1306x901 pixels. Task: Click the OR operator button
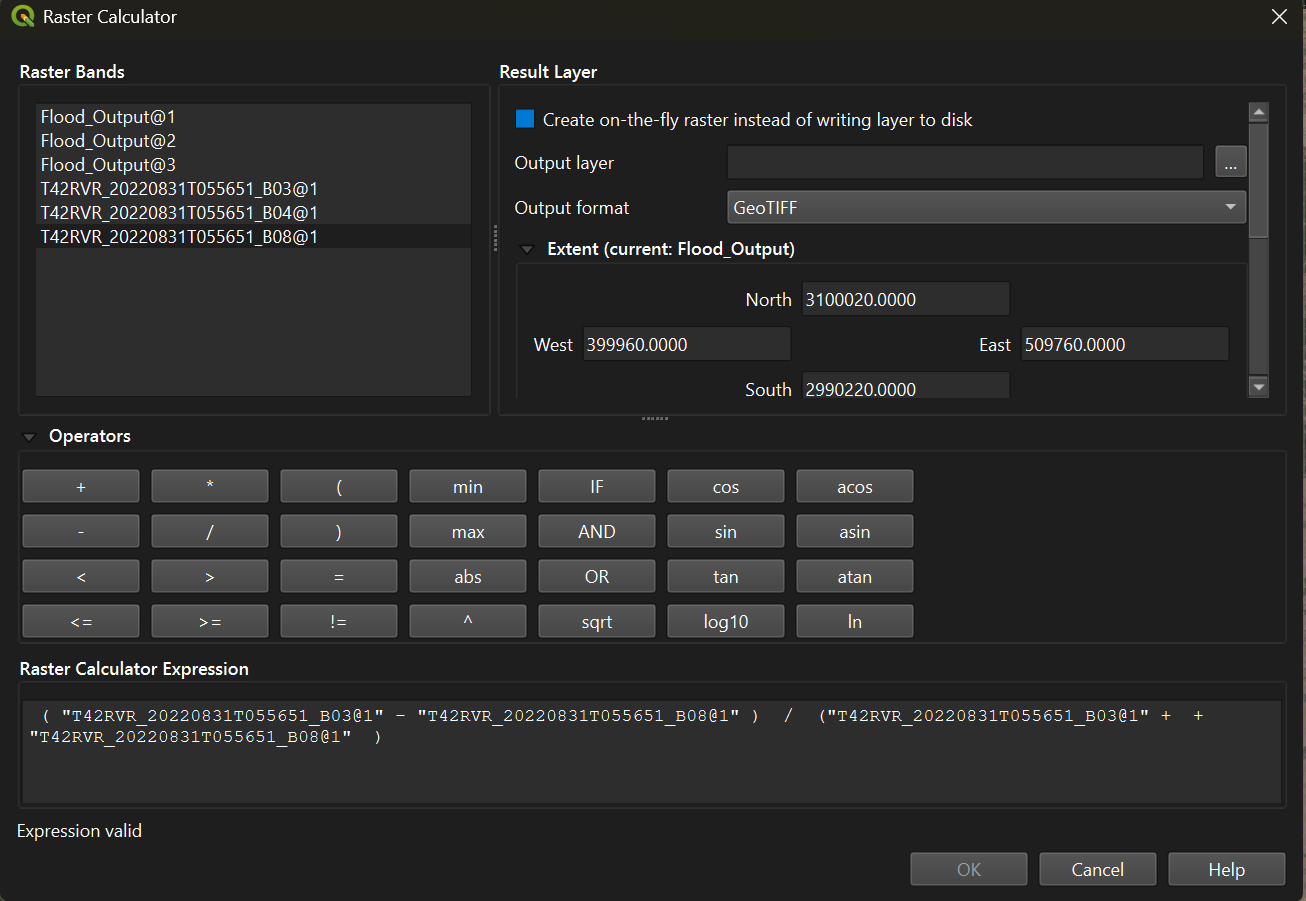pyautogui.click(x=597, y=577)
